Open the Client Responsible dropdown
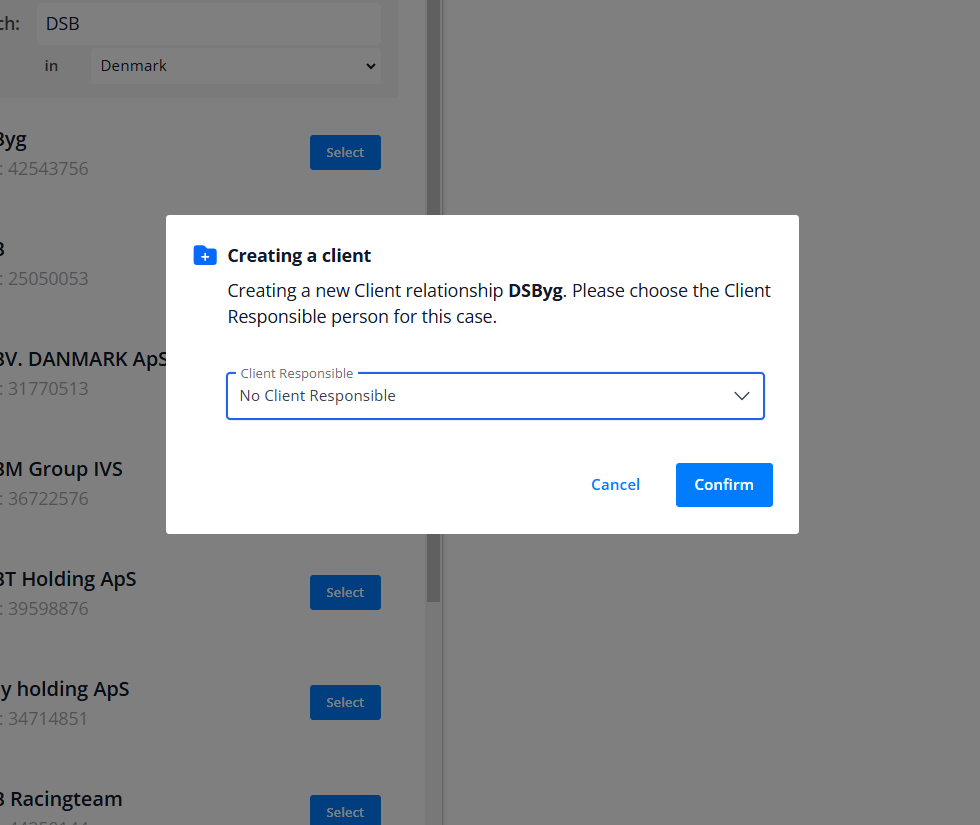Viewport: 980px width, 825px height. (495, 396)
